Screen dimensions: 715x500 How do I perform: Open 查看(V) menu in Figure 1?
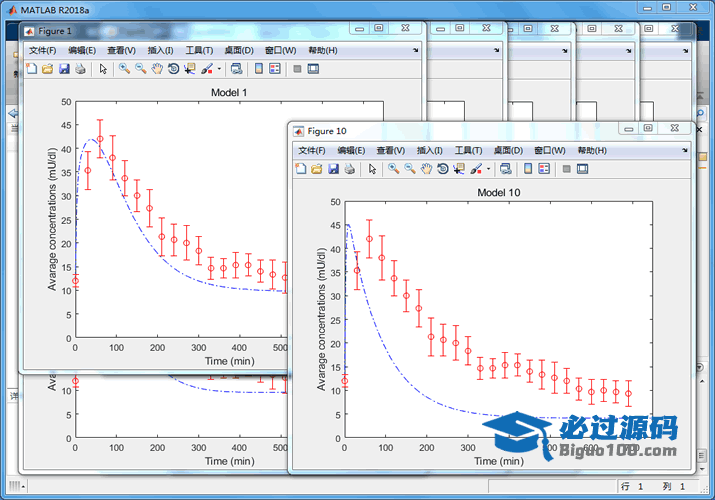[x=121, y=51]
